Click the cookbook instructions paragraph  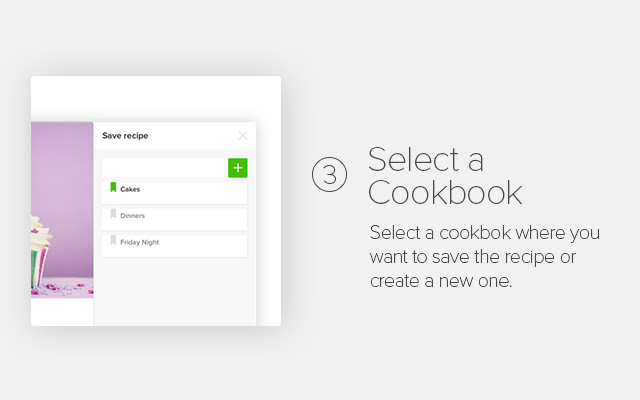click(x=484, y=257)
